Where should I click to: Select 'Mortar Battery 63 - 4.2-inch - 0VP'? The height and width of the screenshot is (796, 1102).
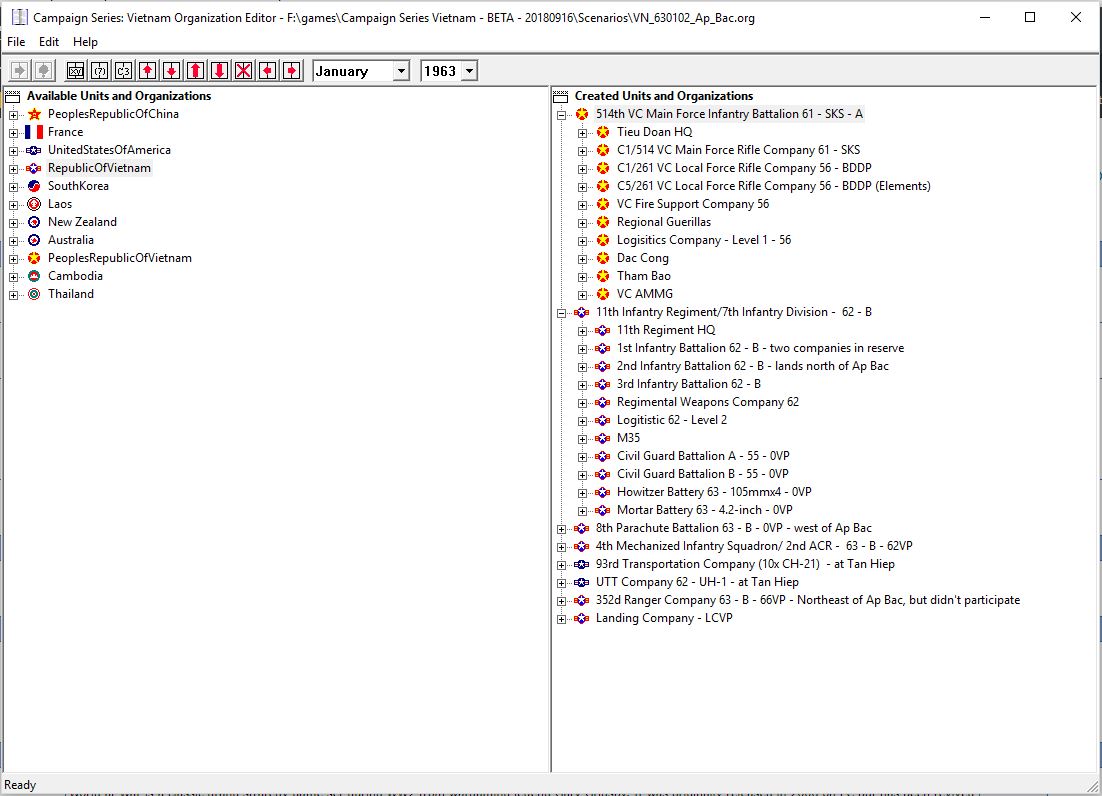(704, 511)
